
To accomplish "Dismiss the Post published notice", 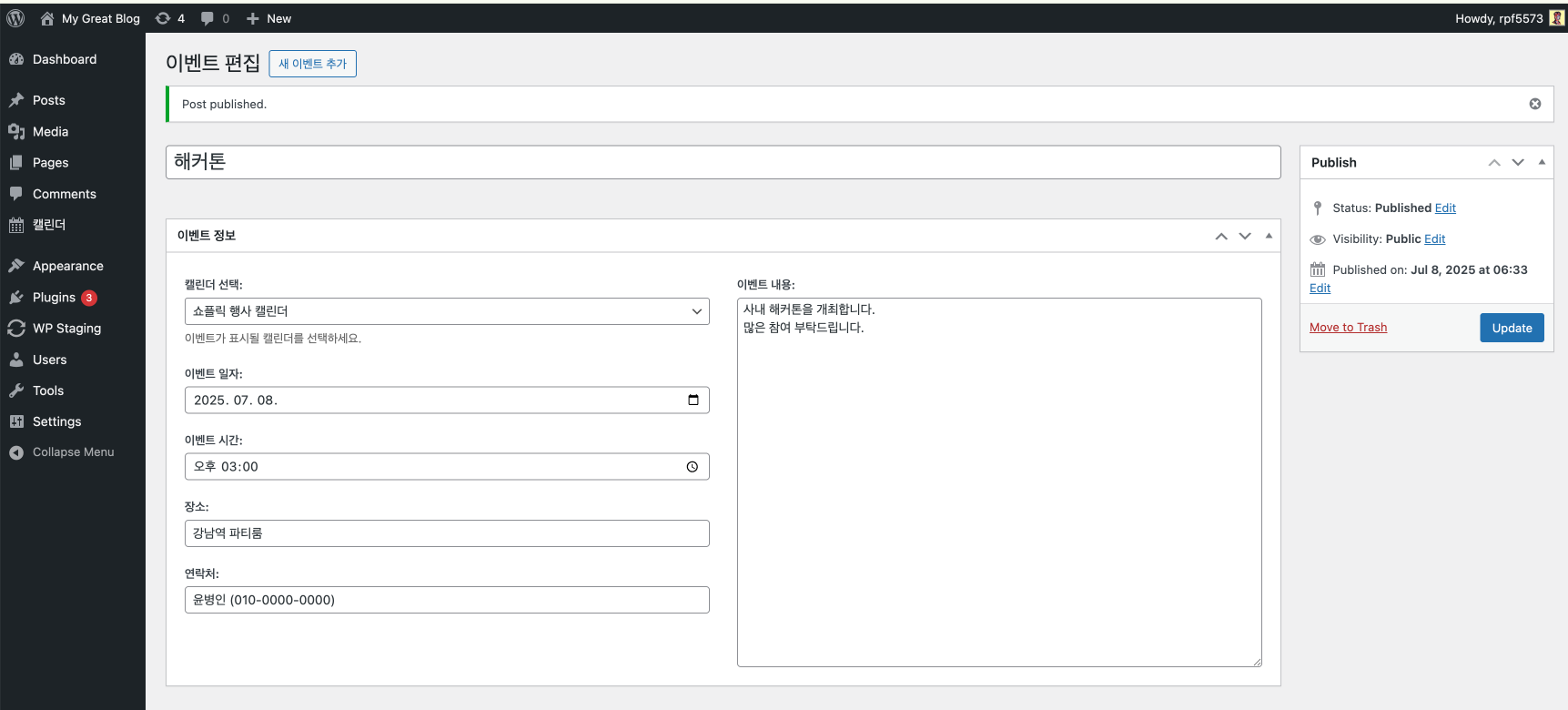I will pyautogui.click(x=1534, y=104).
